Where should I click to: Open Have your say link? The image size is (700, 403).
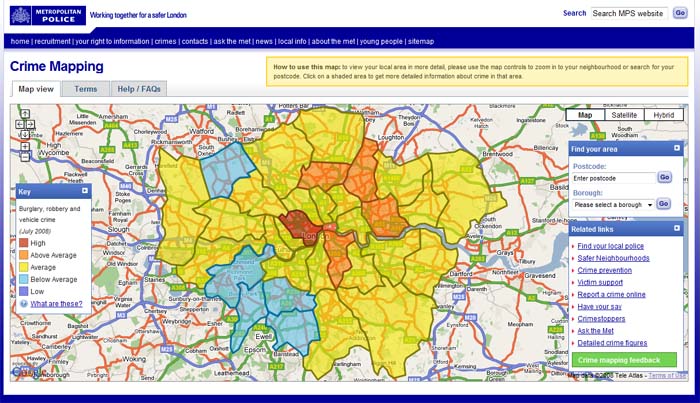[x=599, y=306]
